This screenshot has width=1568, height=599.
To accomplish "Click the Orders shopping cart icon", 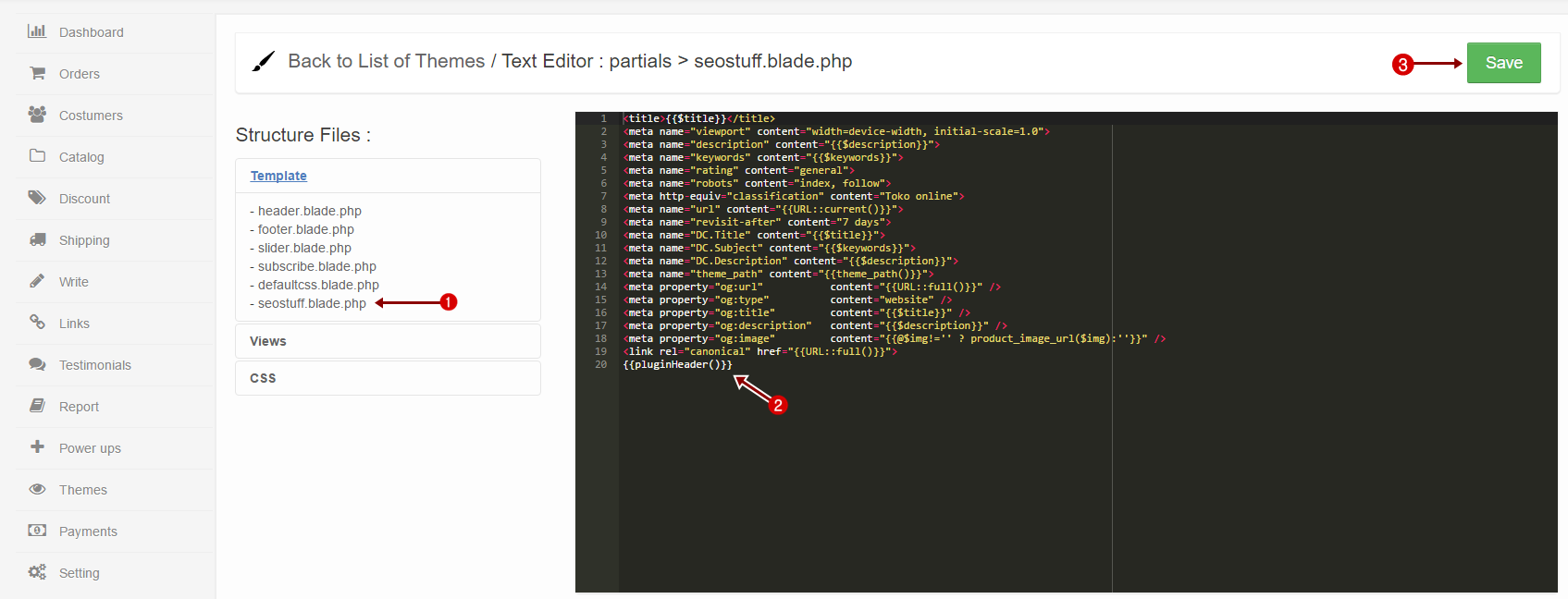I will click(x=37, y=72).
